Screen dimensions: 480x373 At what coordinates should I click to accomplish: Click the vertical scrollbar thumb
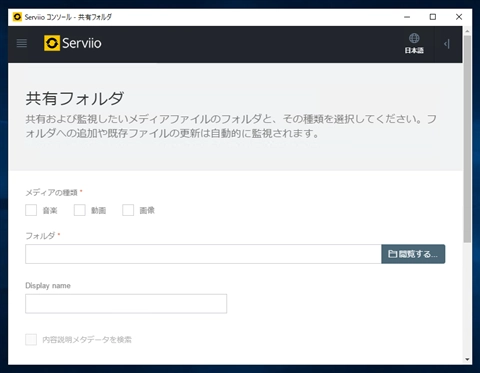467,138
